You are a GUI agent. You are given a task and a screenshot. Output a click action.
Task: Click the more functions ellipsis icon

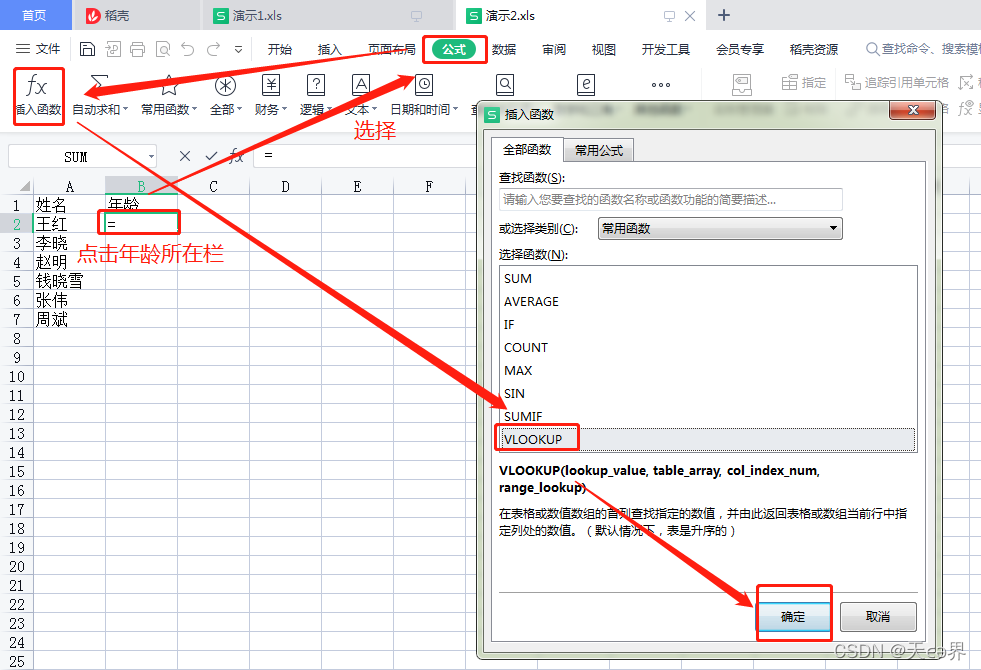(661, 84)
